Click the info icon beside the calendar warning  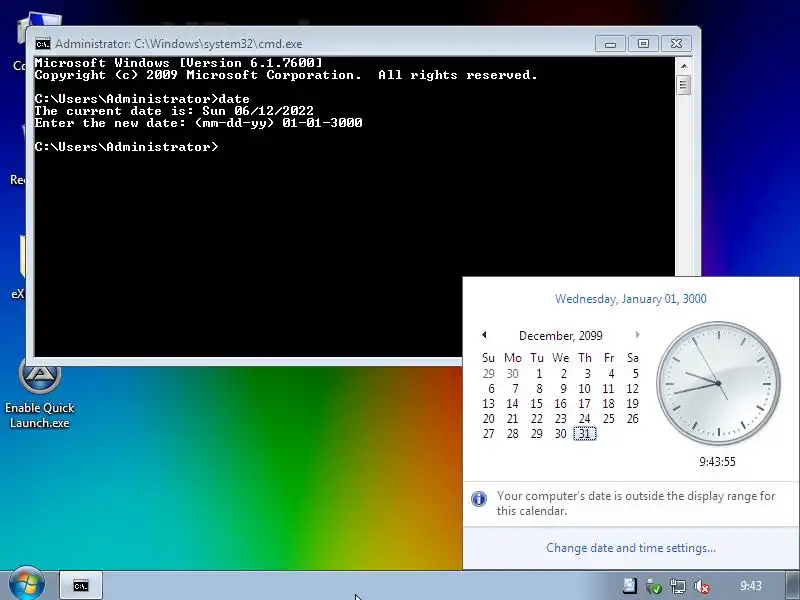pos(479,498)
